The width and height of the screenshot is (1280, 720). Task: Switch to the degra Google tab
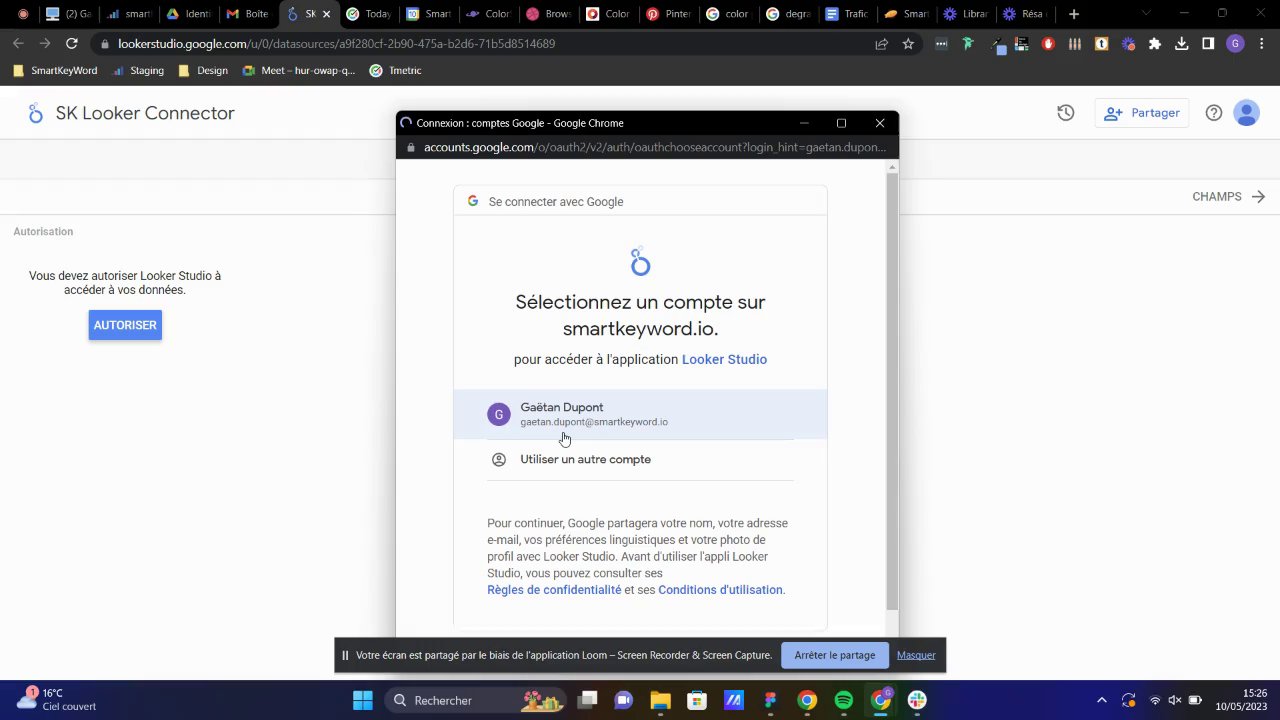(788, 14)
